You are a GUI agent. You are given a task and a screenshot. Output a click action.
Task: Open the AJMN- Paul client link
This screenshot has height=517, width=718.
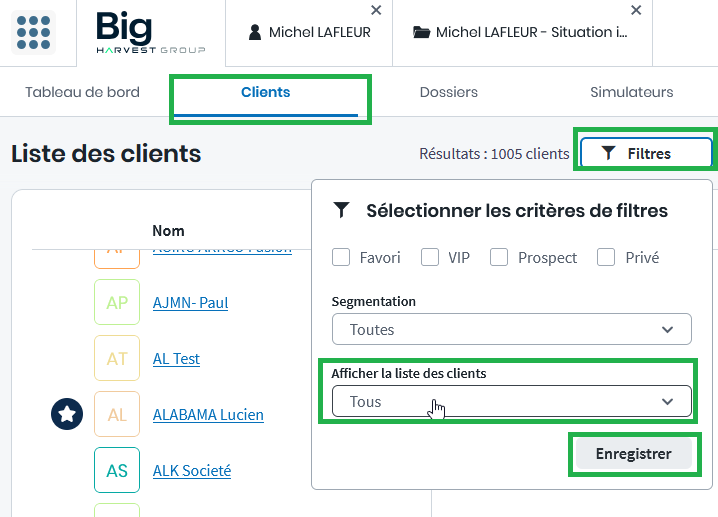coord(190,302)
